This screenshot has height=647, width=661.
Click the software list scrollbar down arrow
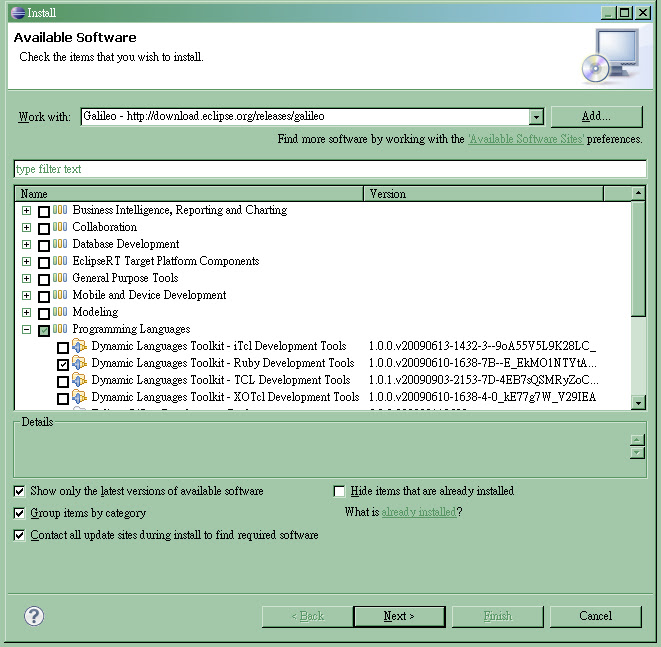[x=638, y=403]
